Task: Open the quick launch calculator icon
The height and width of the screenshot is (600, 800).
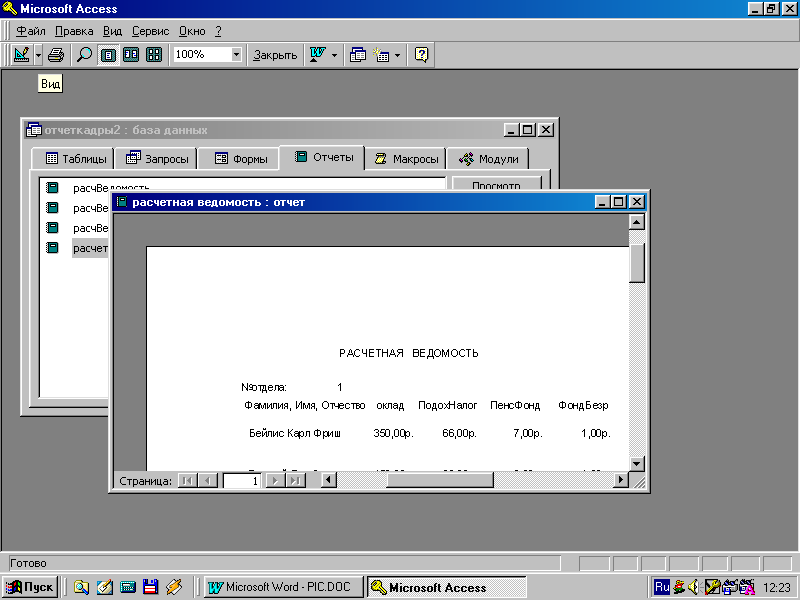Action: coord(128,587)
